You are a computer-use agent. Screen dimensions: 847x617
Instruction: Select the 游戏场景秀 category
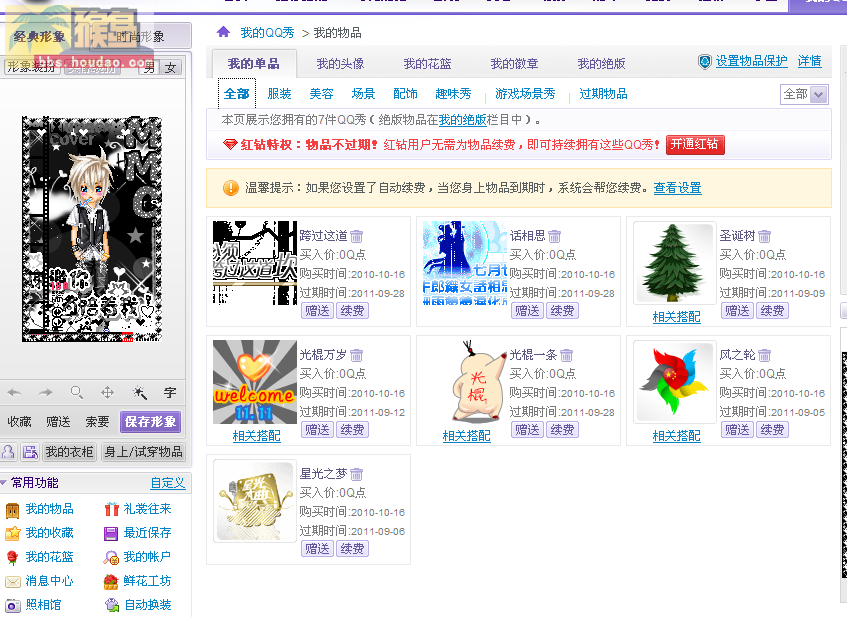(x=525, y=93)
